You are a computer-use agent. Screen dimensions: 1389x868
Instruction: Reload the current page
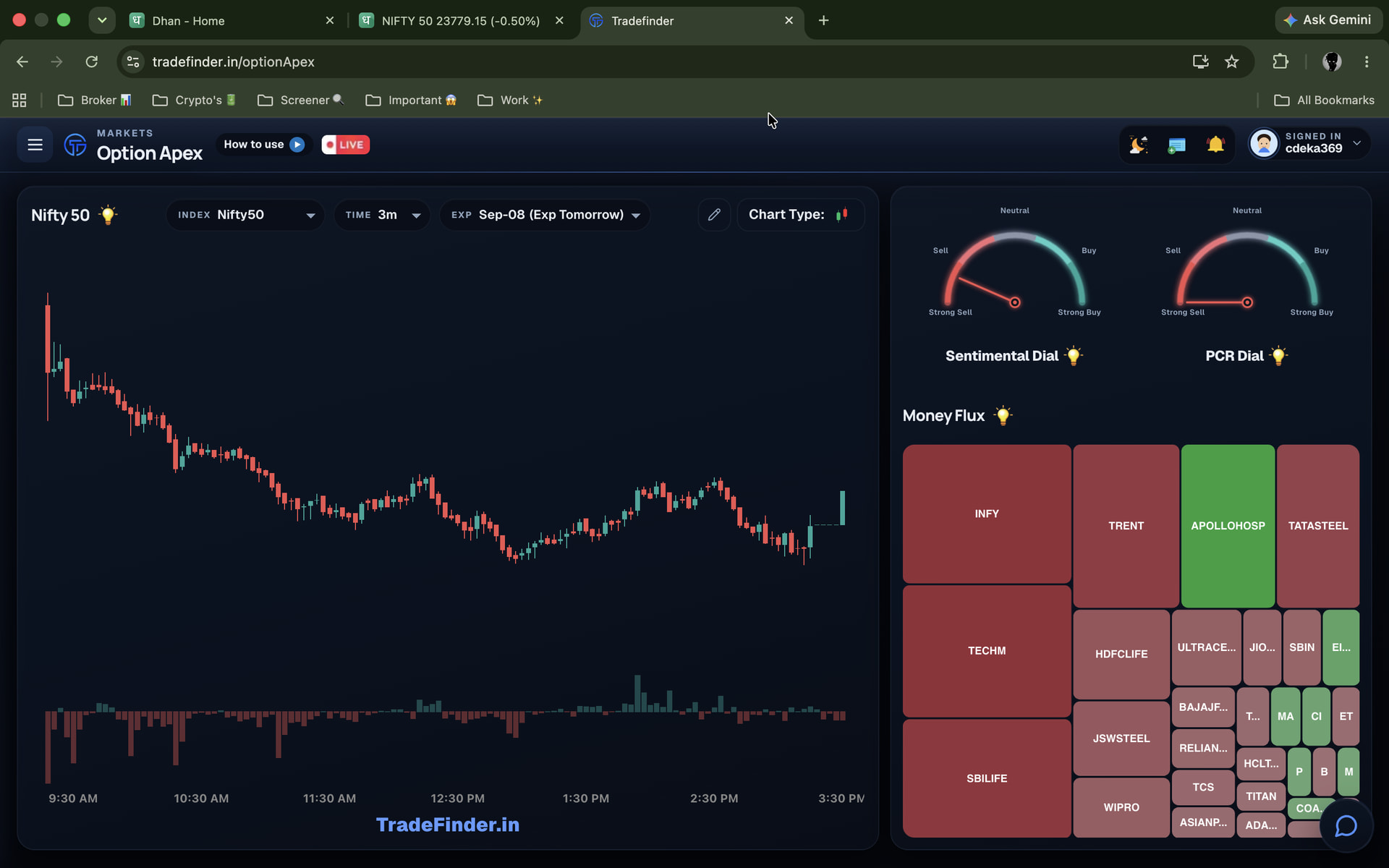(x=91, y=61)
